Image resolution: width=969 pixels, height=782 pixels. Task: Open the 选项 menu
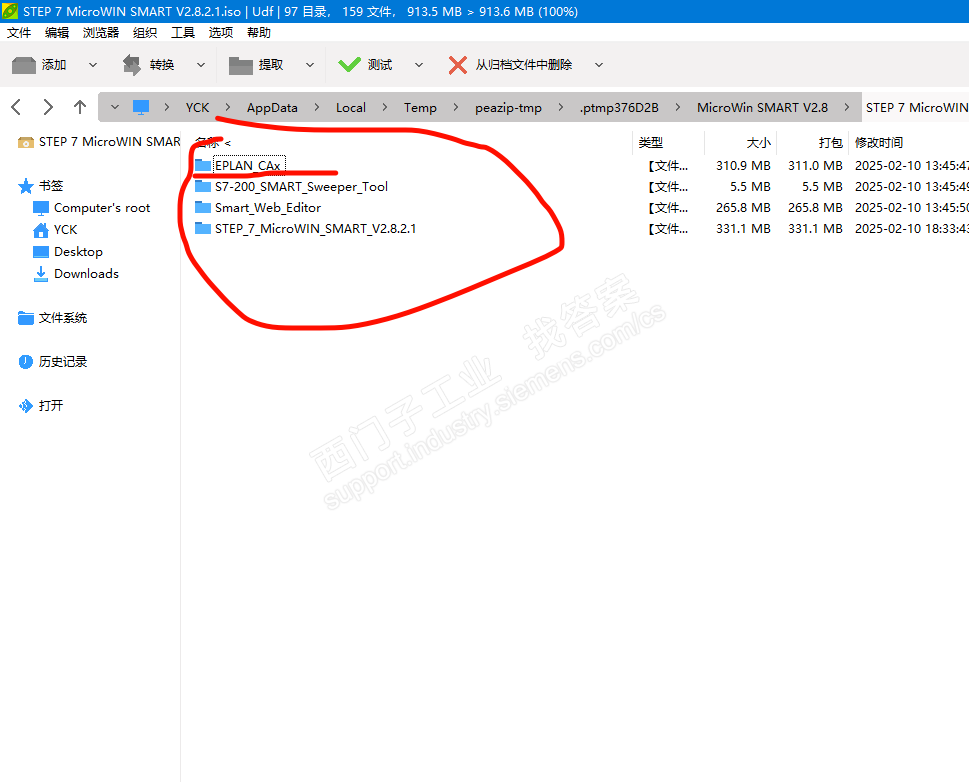tap(221, 33)
